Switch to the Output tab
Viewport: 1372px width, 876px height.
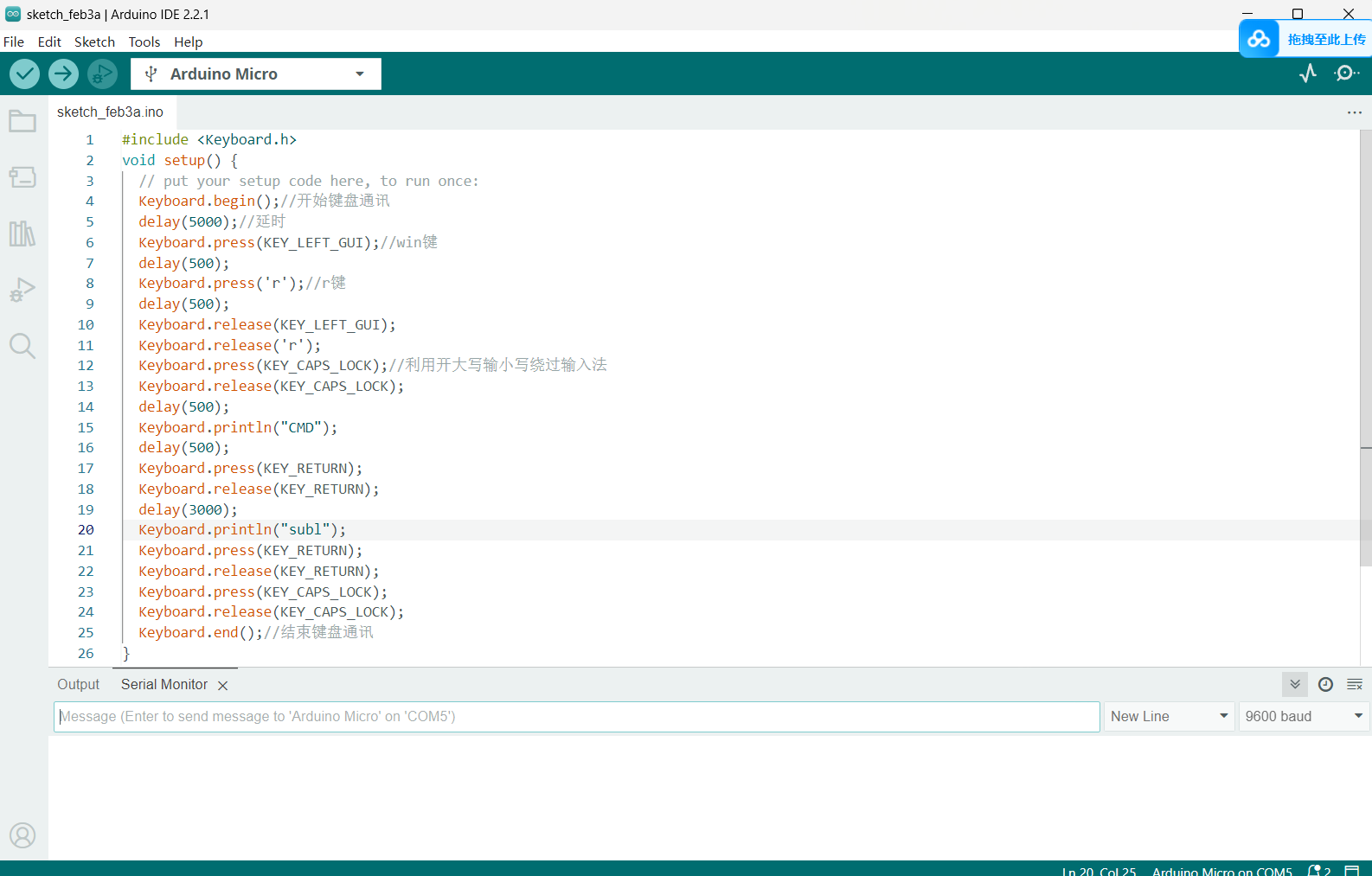[79, 685]
